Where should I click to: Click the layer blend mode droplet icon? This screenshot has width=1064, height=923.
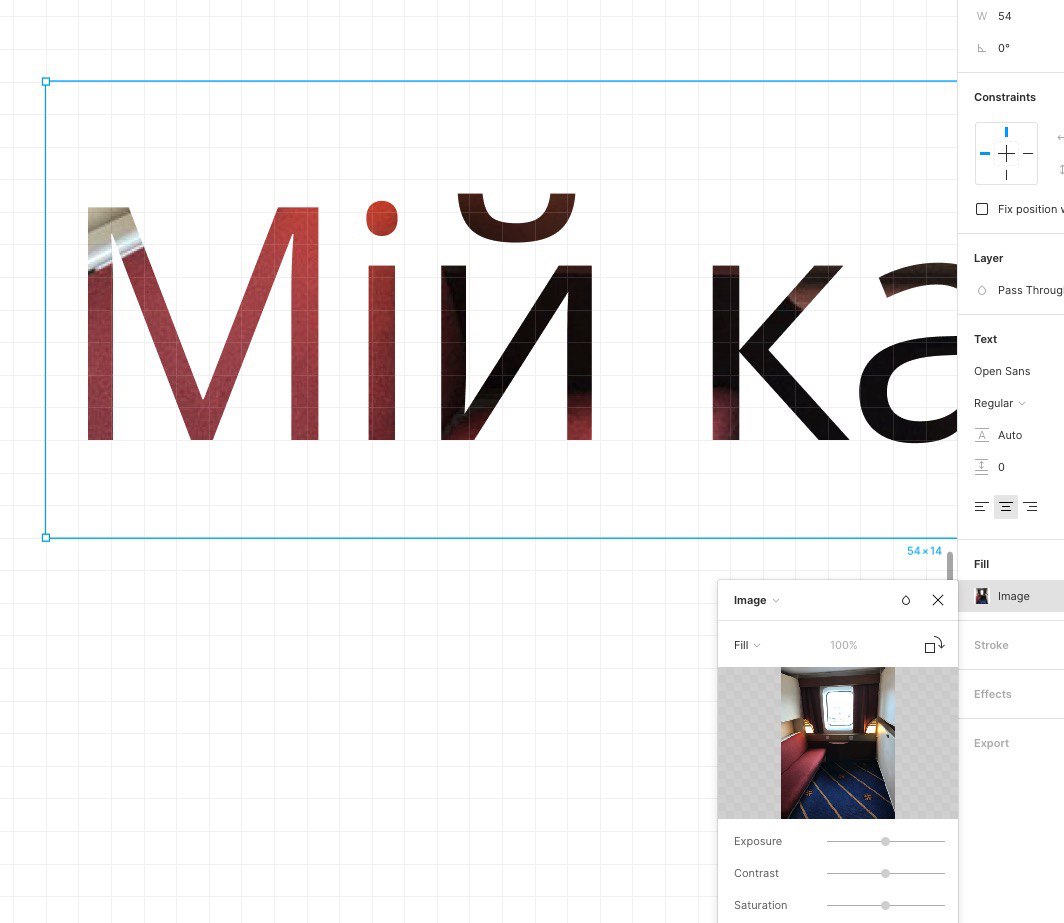[x=982, y=290]
